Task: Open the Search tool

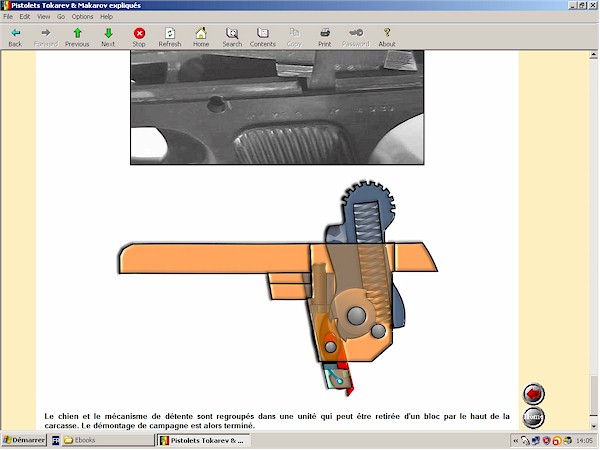Action: [232, 37]
